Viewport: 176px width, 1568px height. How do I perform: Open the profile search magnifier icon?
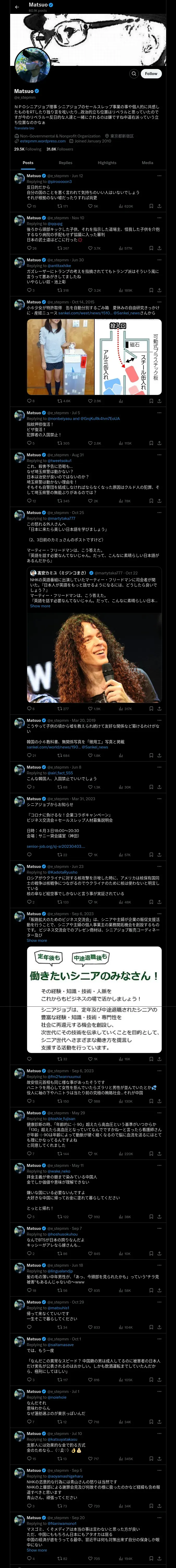click(133, 74)
